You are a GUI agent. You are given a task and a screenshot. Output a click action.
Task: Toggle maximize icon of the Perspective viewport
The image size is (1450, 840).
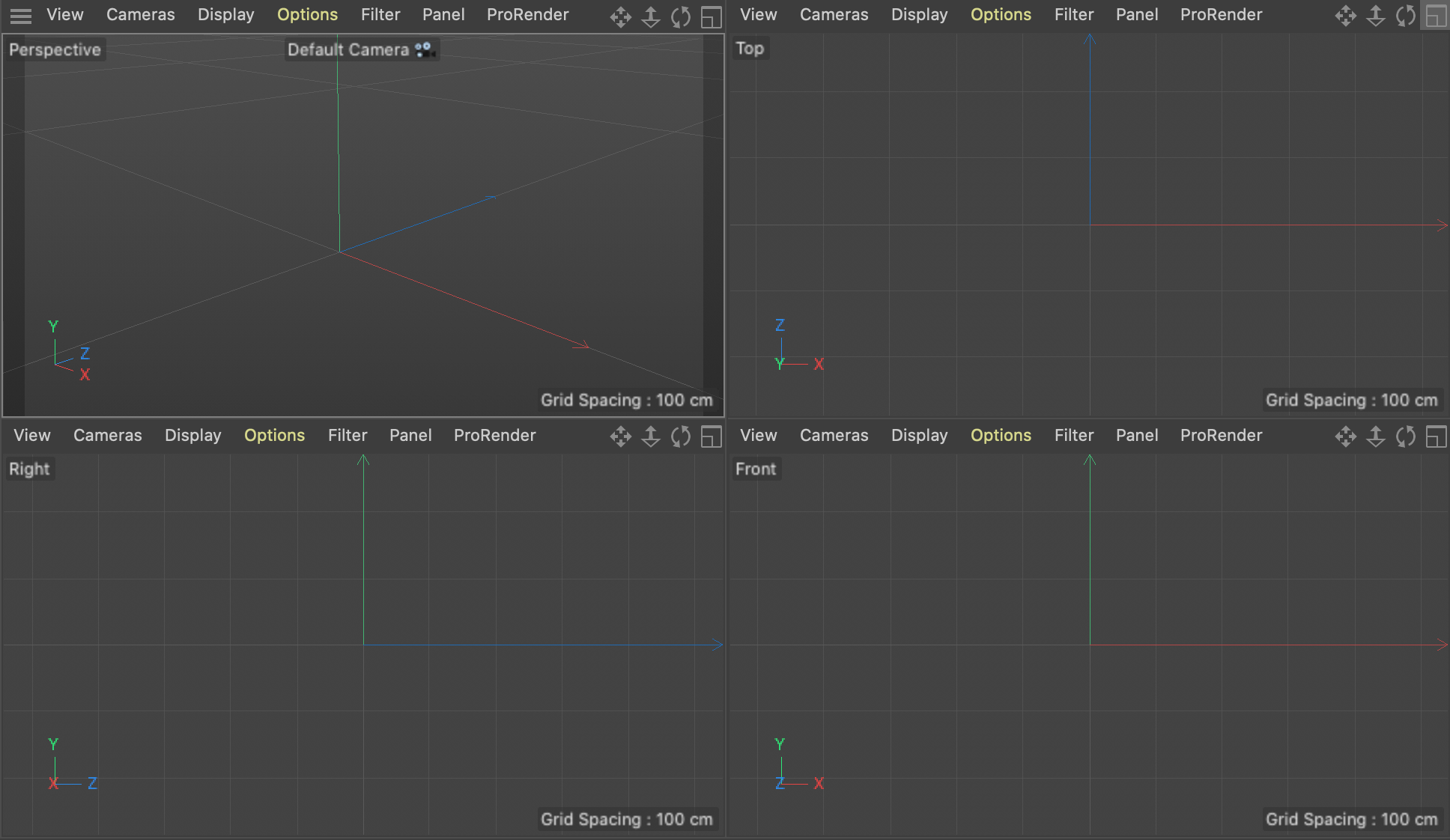711,16
